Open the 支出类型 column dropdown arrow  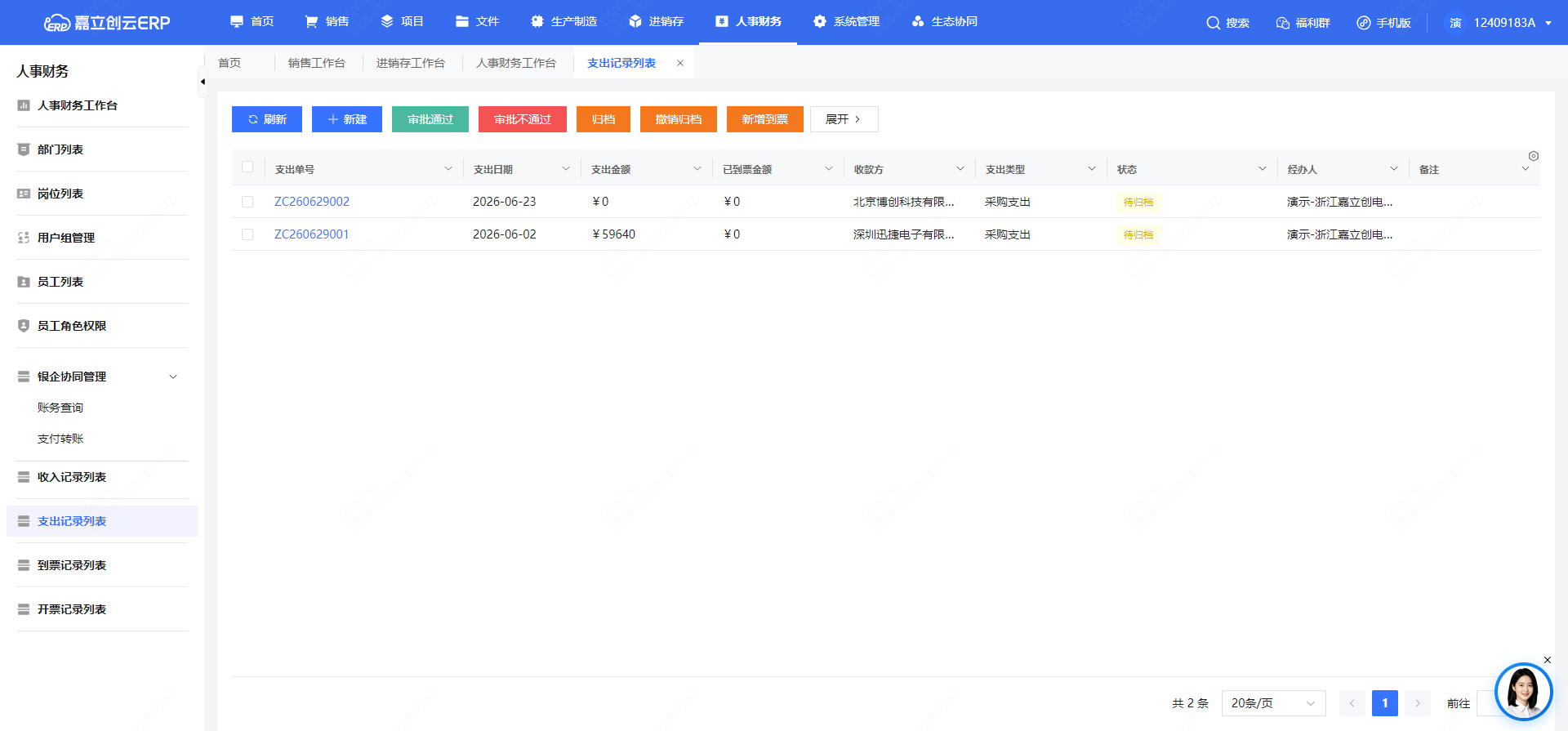click(1092, 169)
